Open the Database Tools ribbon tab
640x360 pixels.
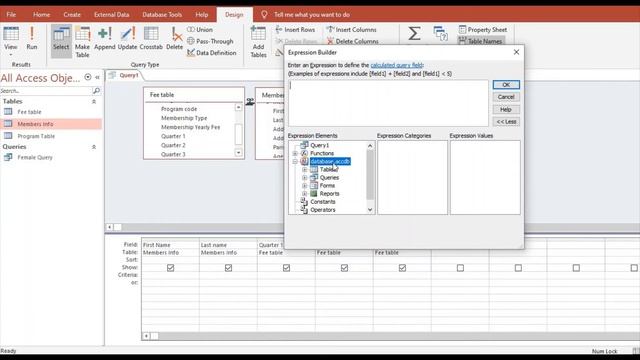[162, 15]
